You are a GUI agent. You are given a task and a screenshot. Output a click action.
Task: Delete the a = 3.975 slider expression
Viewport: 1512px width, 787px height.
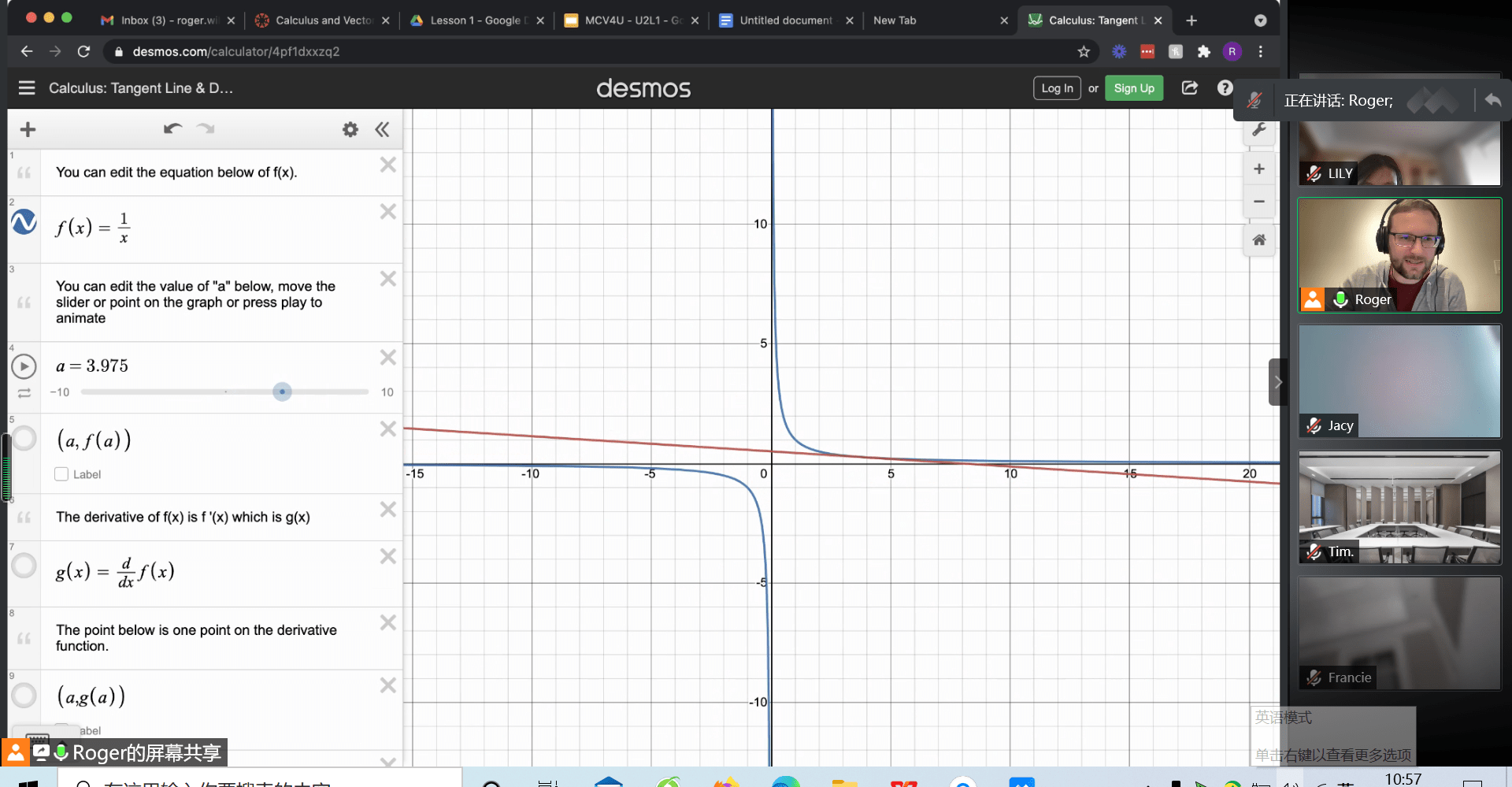pos(388,357)
